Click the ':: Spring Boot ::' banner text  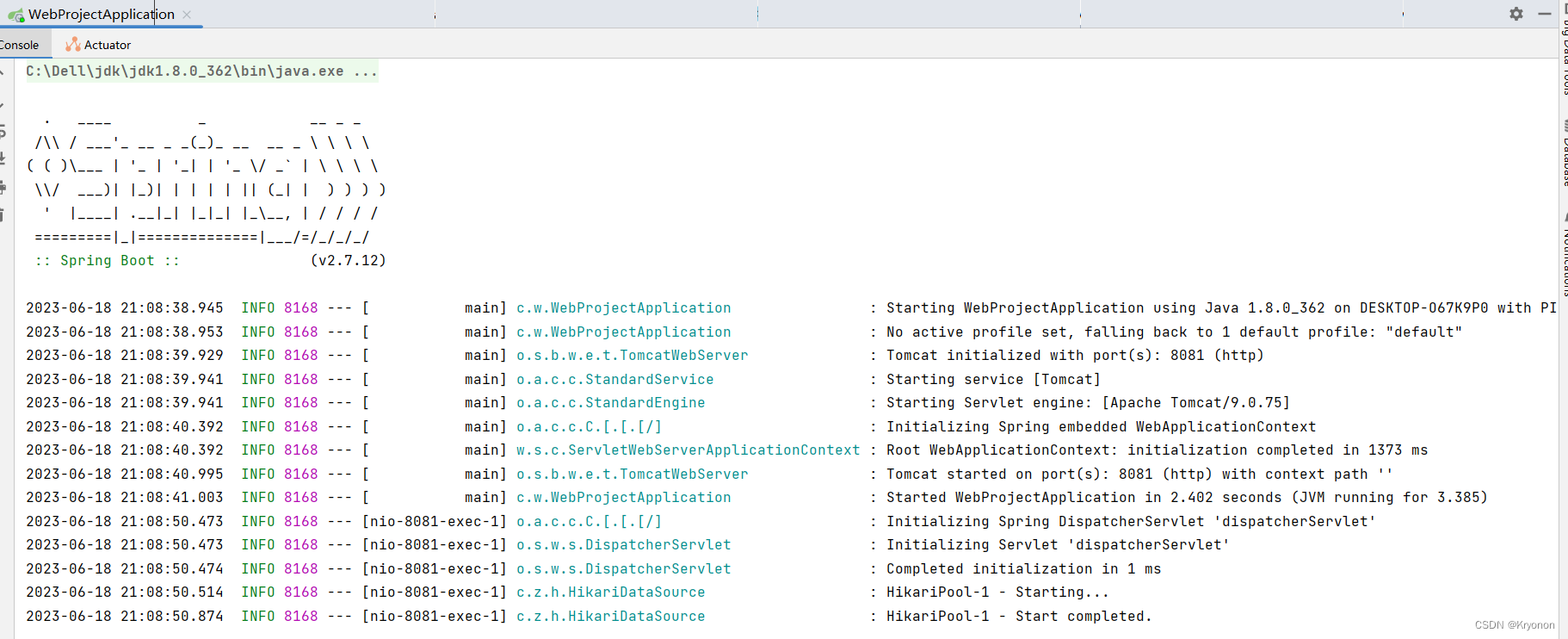[x=108, y=260]
